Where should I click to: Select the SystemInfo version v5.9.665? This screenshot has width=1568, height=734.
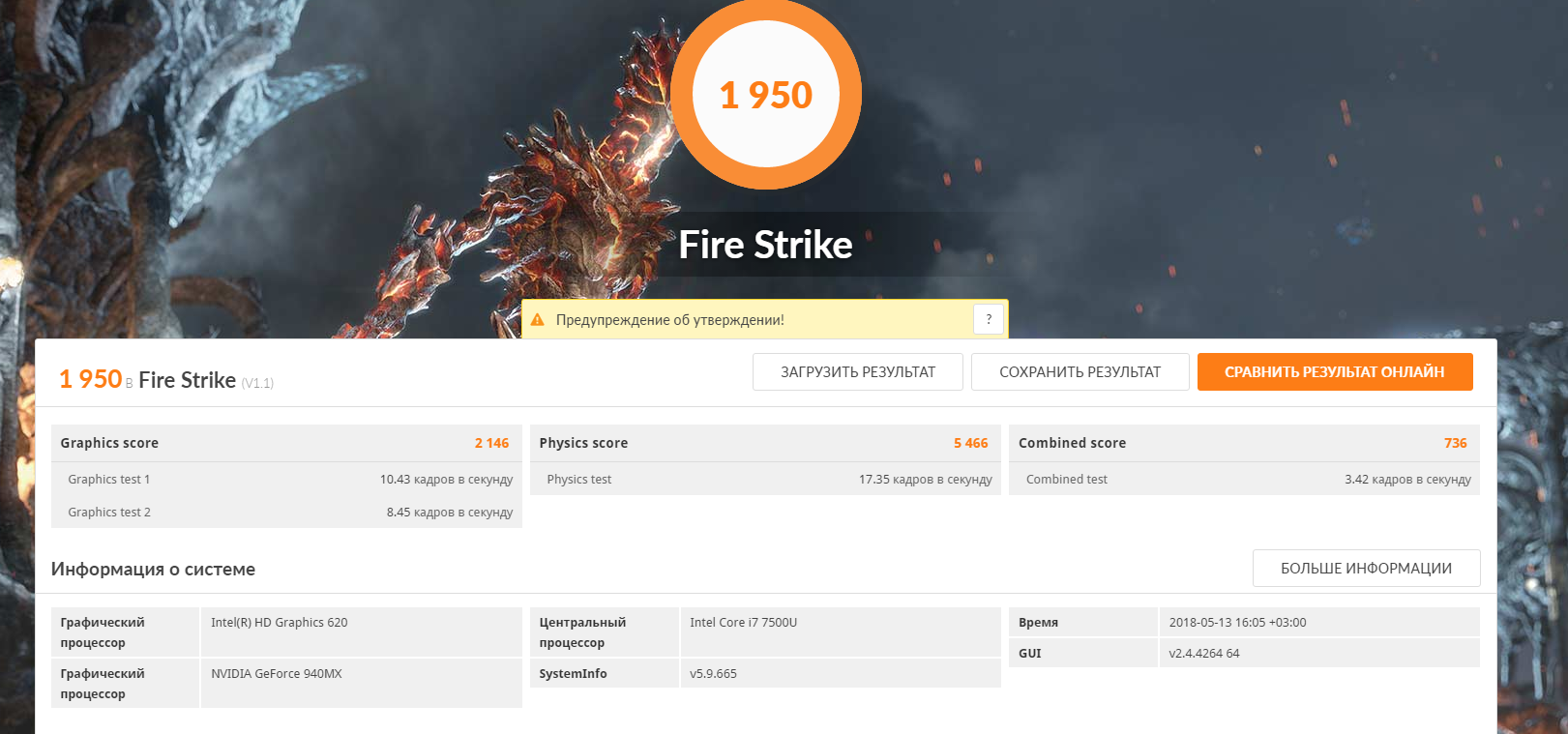(713, 674)
